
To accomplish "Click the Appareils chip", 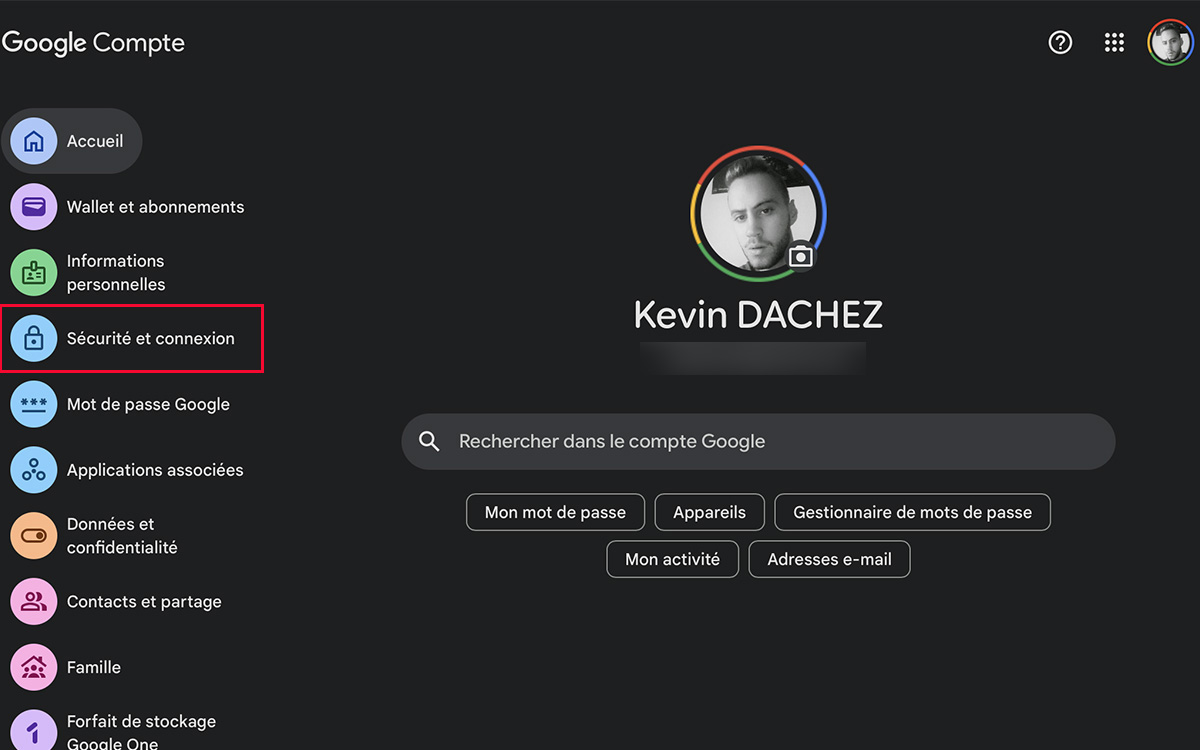I will coord(710,512).
